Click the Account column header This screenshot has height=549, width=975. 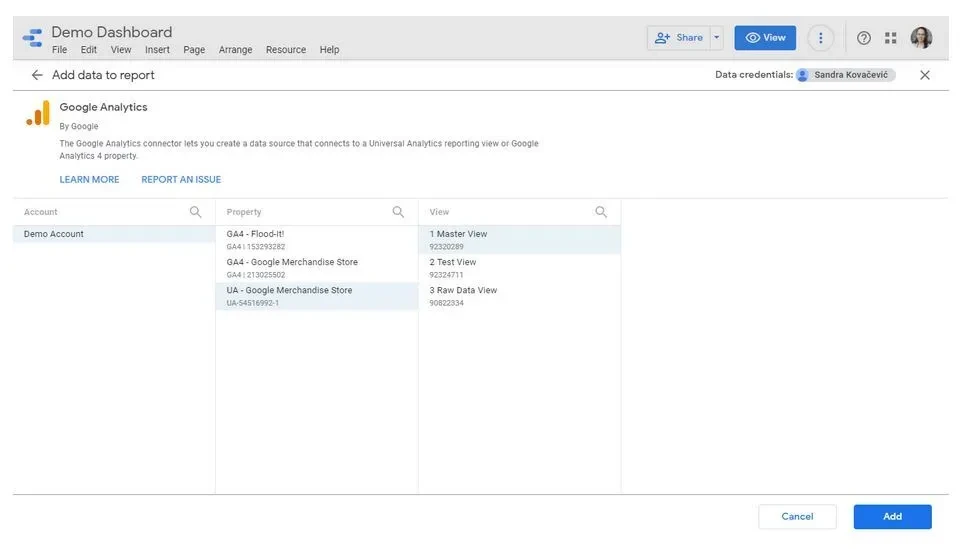pyautogui.click(x=40, y=212)
